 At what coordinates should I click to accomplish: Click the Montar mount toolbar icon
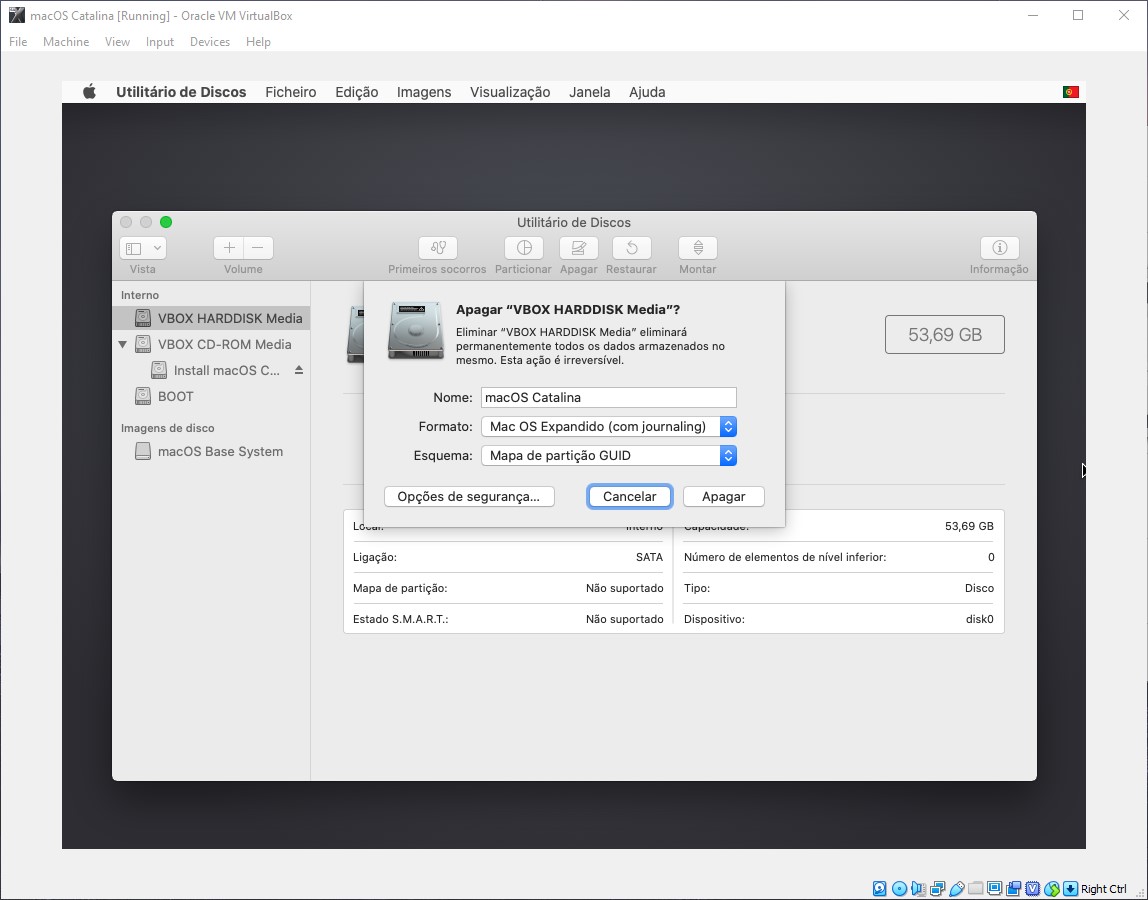click(698, 248)
